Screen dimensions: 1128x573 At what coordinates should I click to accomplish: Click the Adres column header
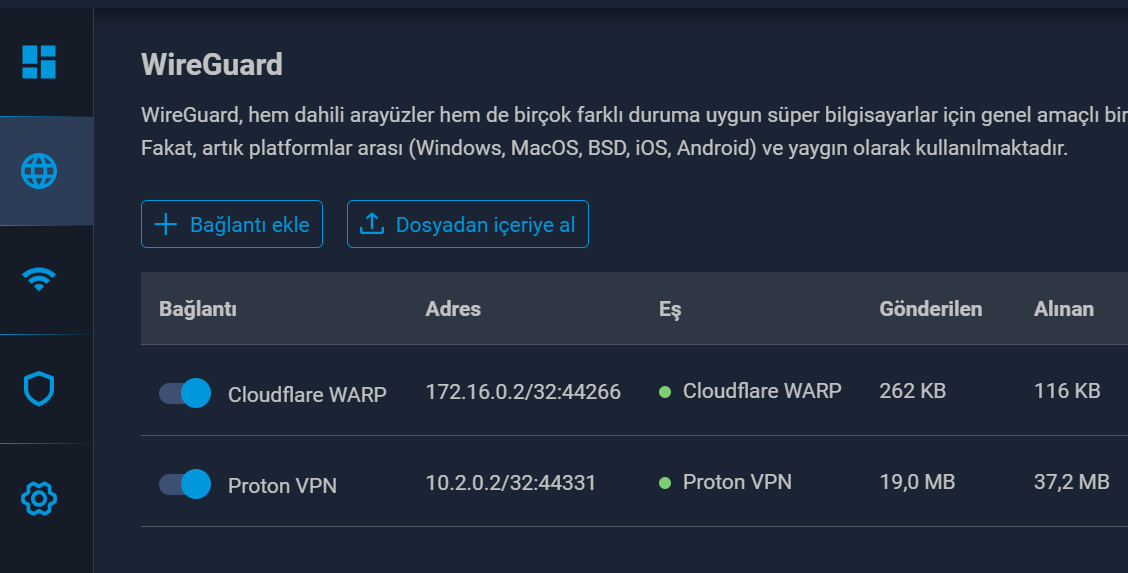coord(453,309)
